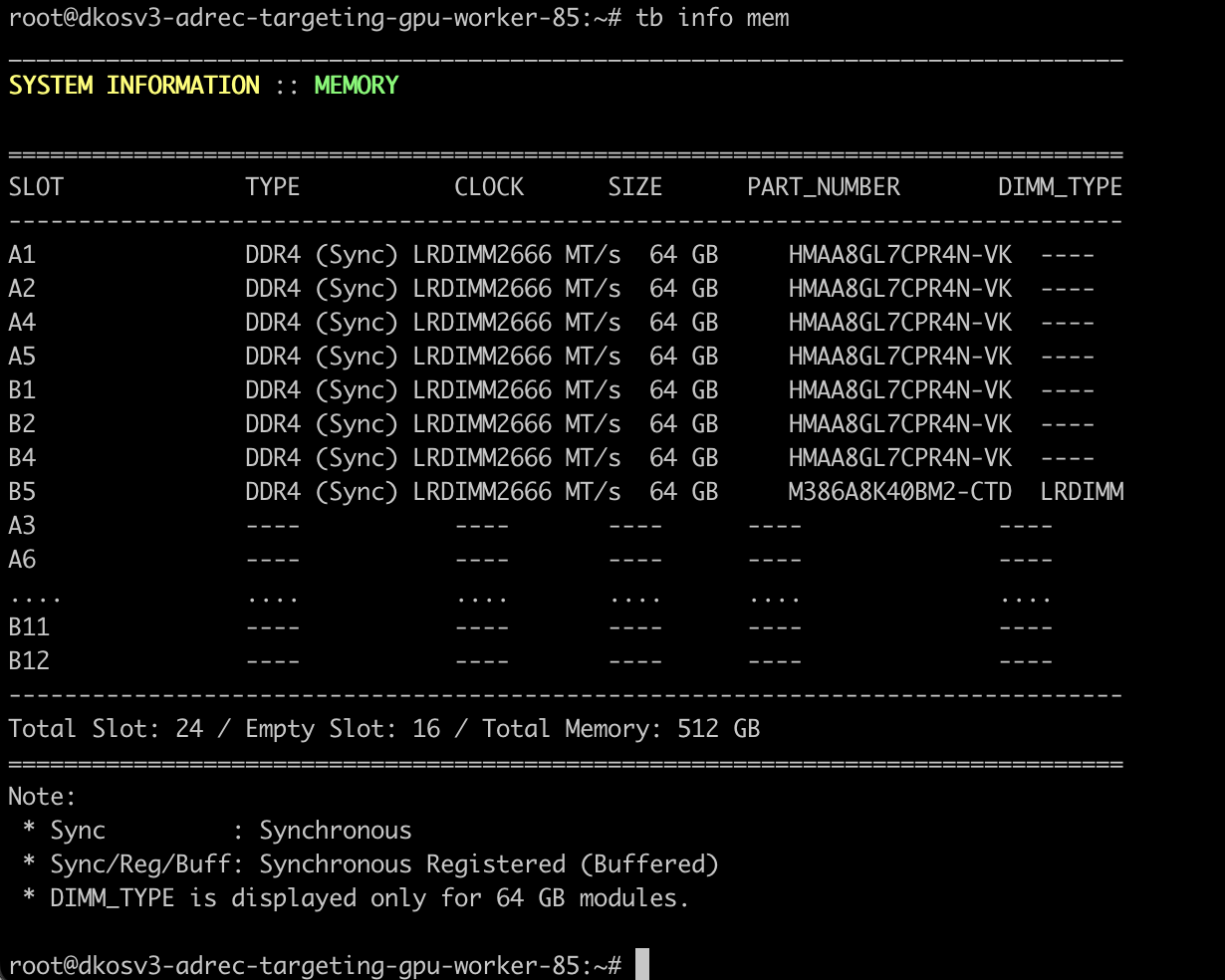The height and width of the screenshot is (980, 1225).
Task: Click the cursor block at bottom prompt
Action: [642, 965]
